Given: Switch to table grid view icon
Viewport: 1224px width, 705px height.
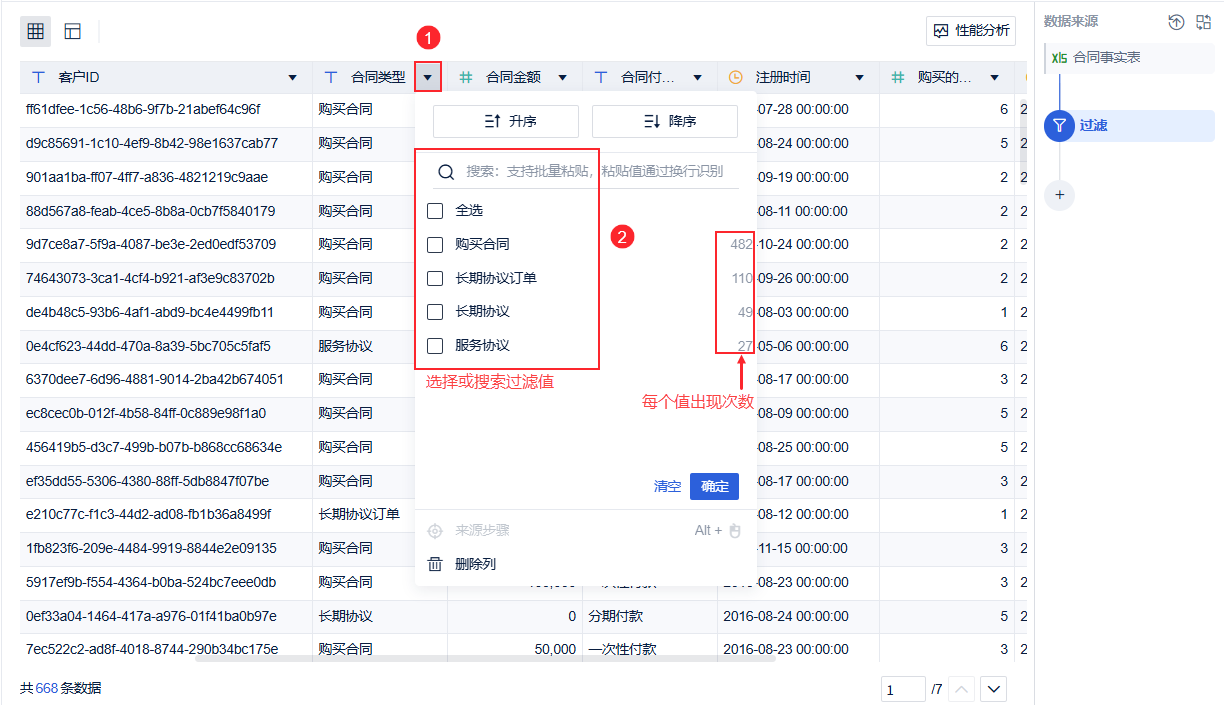Looking at the screenshot, I should coord(36,31).
